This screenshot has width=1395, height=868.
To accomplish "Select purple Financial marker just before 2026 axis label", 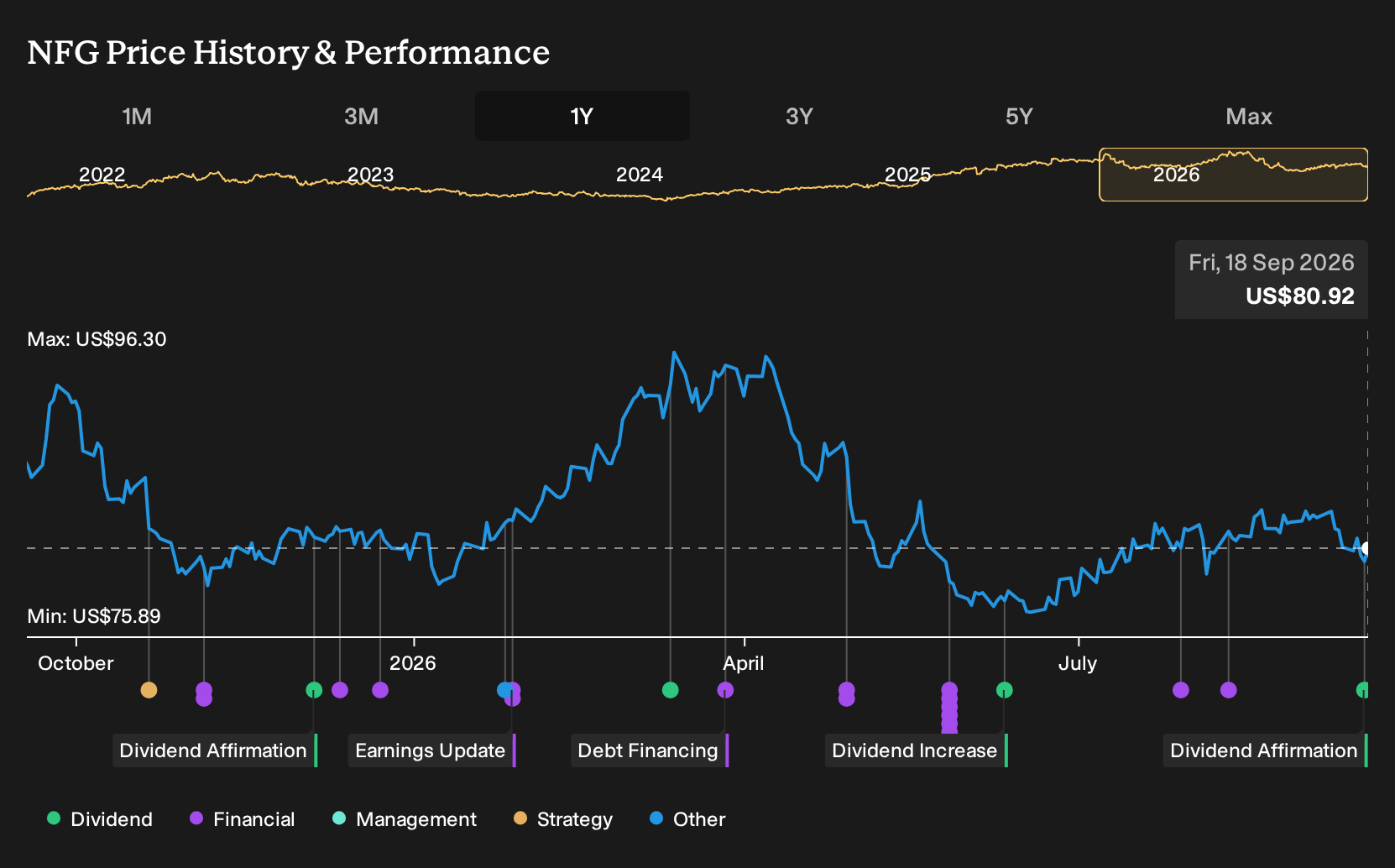I will [380, 690].
